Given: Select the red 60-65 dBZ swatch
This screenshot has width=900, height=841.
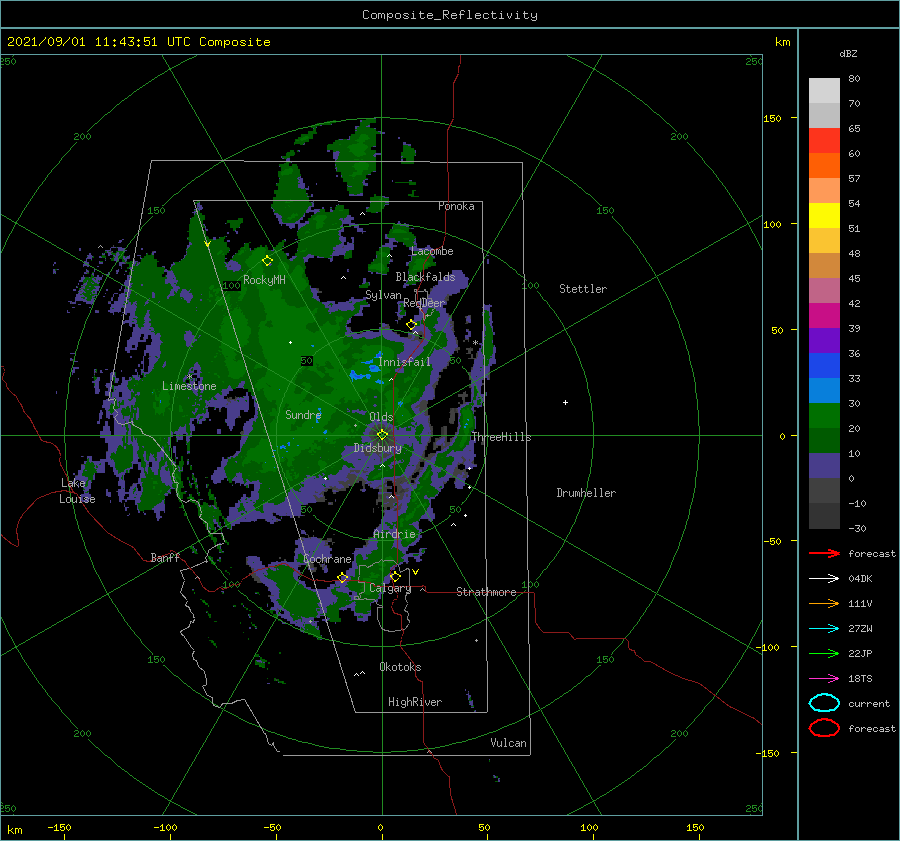Looking at the screenshot, I should [824, 141].
